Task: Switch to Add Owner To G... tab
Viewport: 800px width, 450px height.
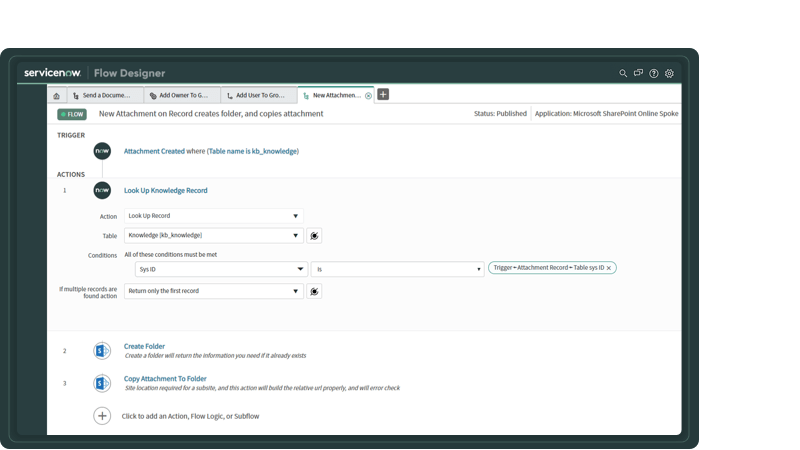Action: click(x=182, y=95)
